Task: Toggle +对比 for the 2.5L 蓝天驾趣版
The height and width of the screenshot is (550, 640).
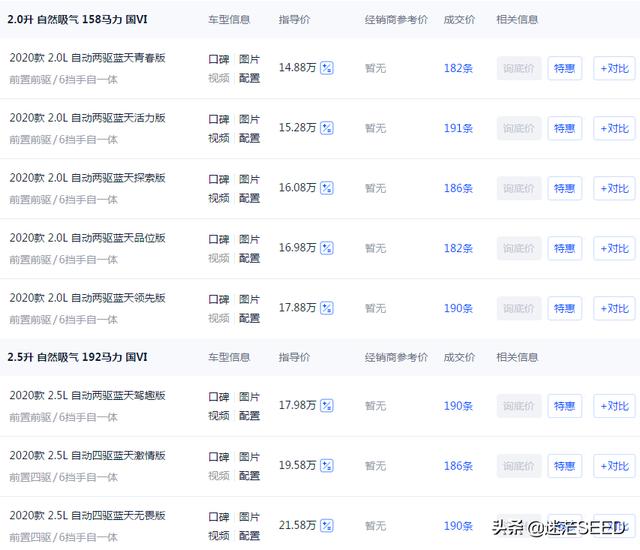Action: (x=614, y=406)
